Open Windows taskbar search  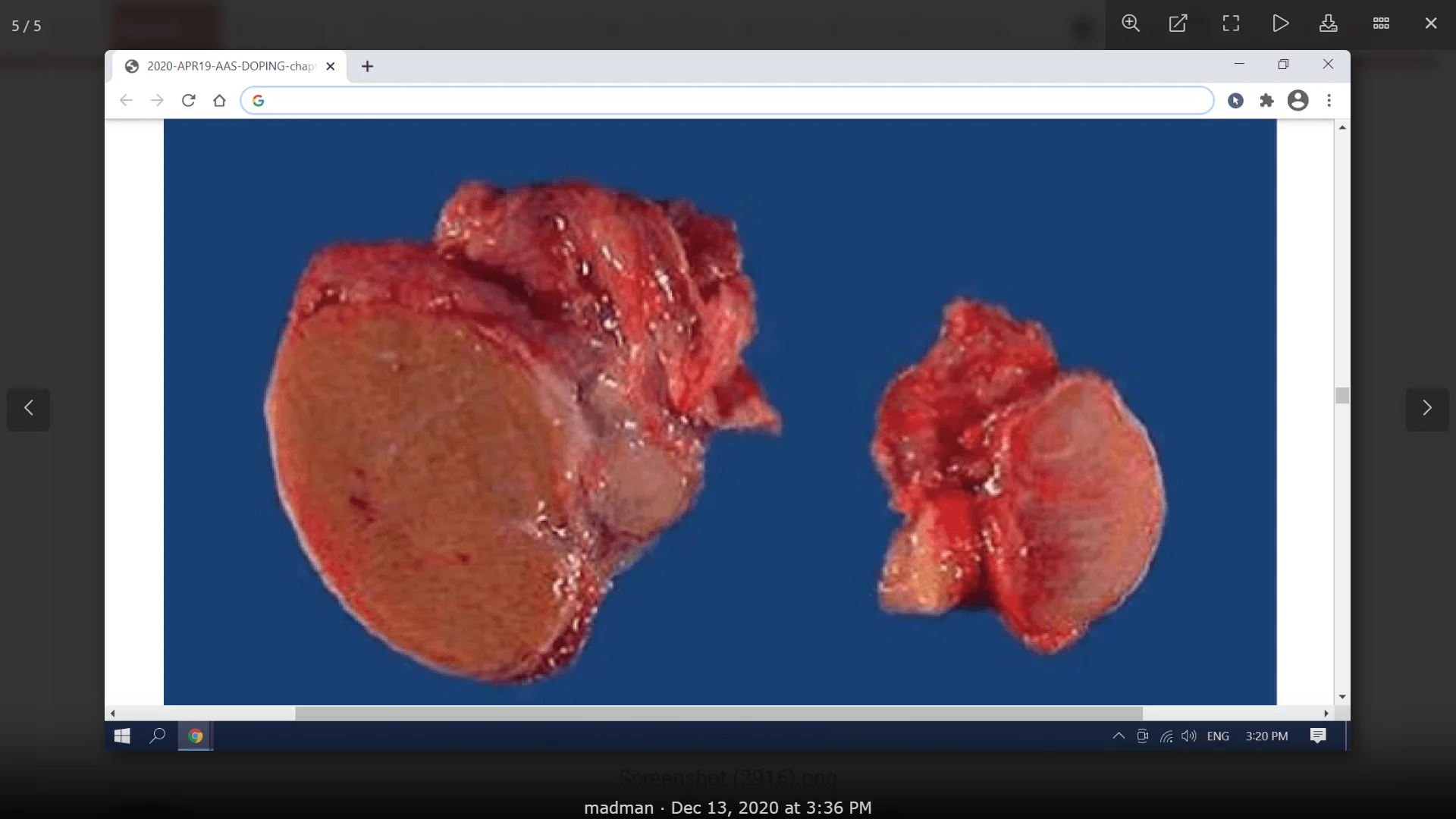(158, 736)
